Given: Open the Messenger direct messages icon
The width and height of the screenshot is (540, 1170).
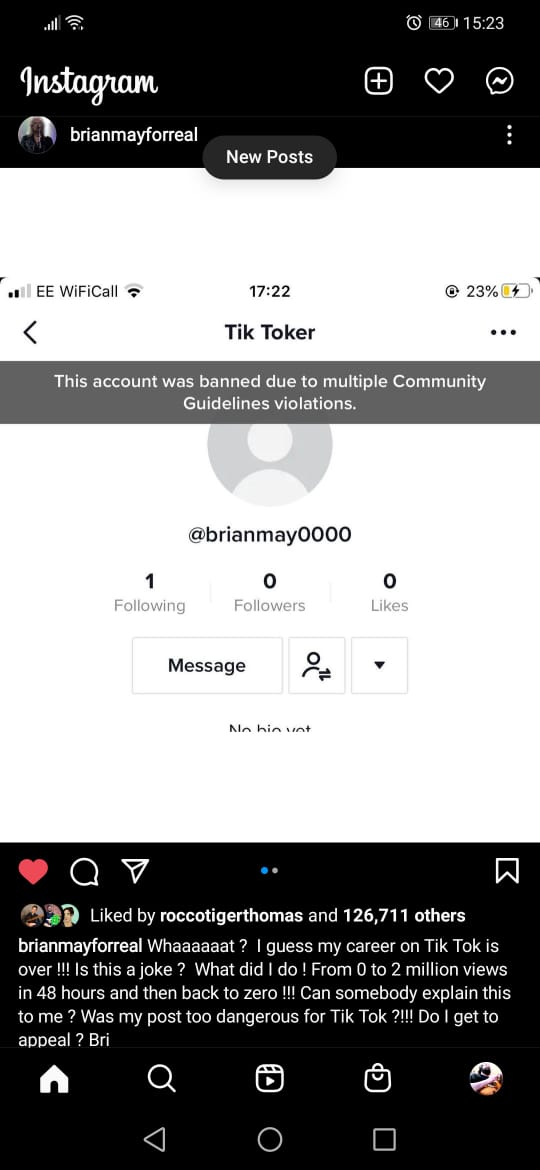Looking at the screenshot, I should [499, 81].
